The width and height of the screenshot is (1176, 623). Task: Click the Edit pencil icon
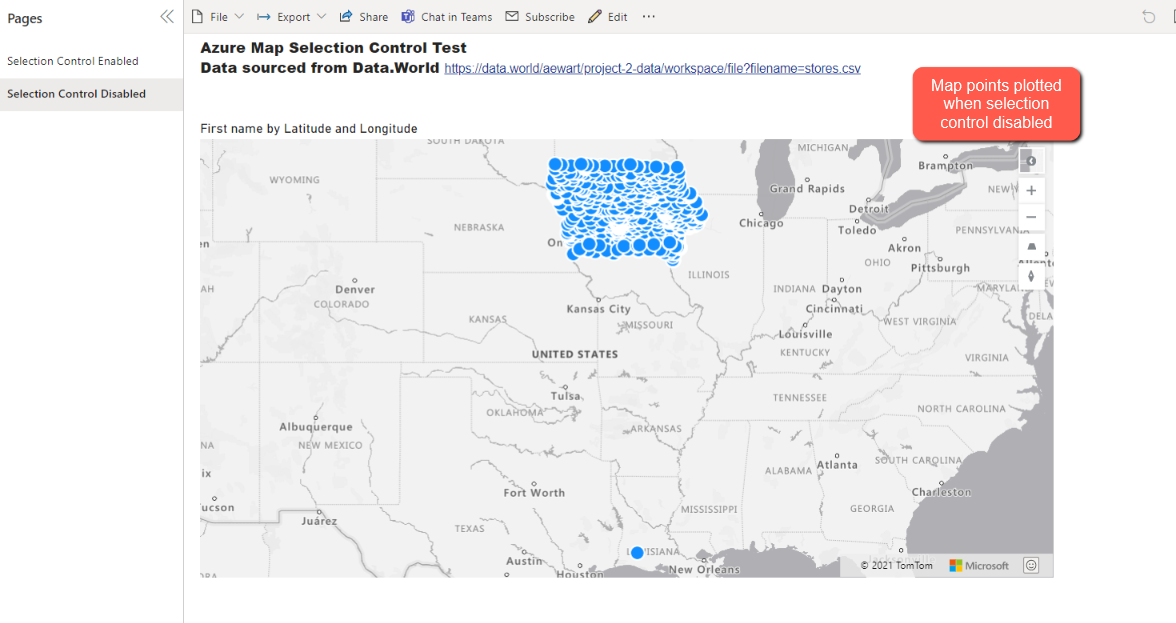(595, 16)
